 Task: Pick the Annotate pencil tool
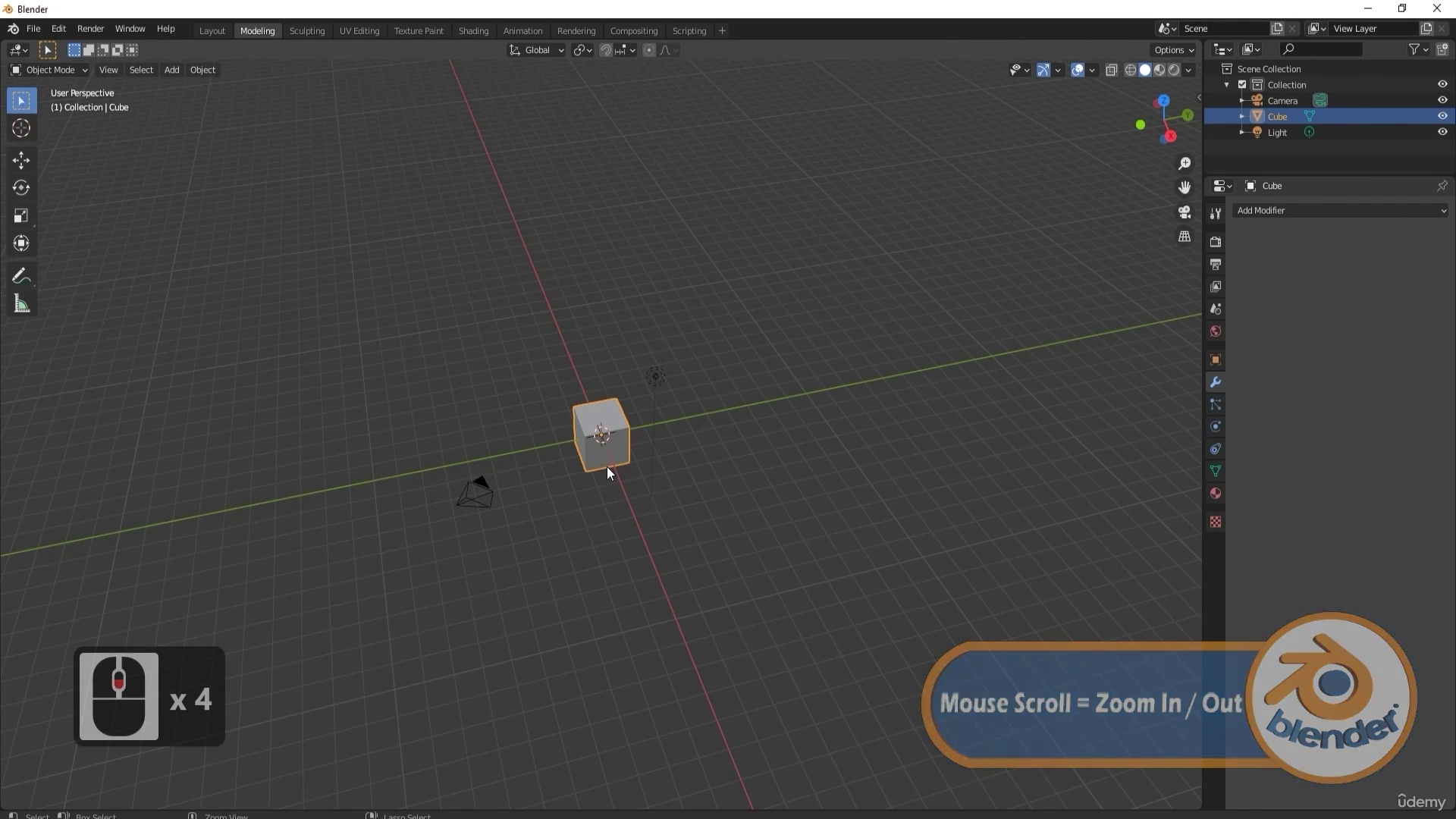[x=21, y=276]
